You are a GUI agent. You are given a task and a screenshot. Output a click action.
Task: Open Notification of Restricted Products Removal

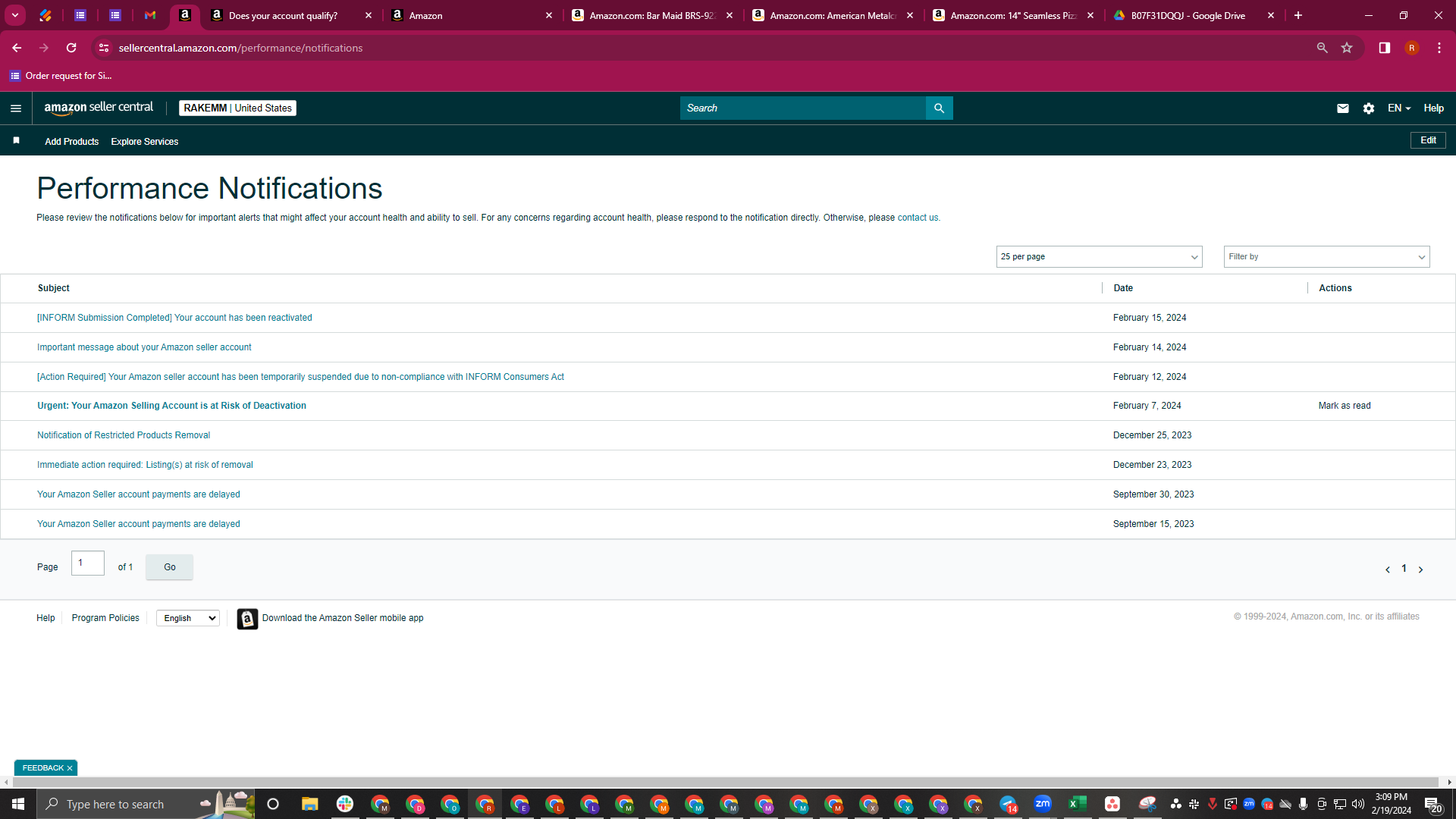pyautogui.click(x=124, y=436)
